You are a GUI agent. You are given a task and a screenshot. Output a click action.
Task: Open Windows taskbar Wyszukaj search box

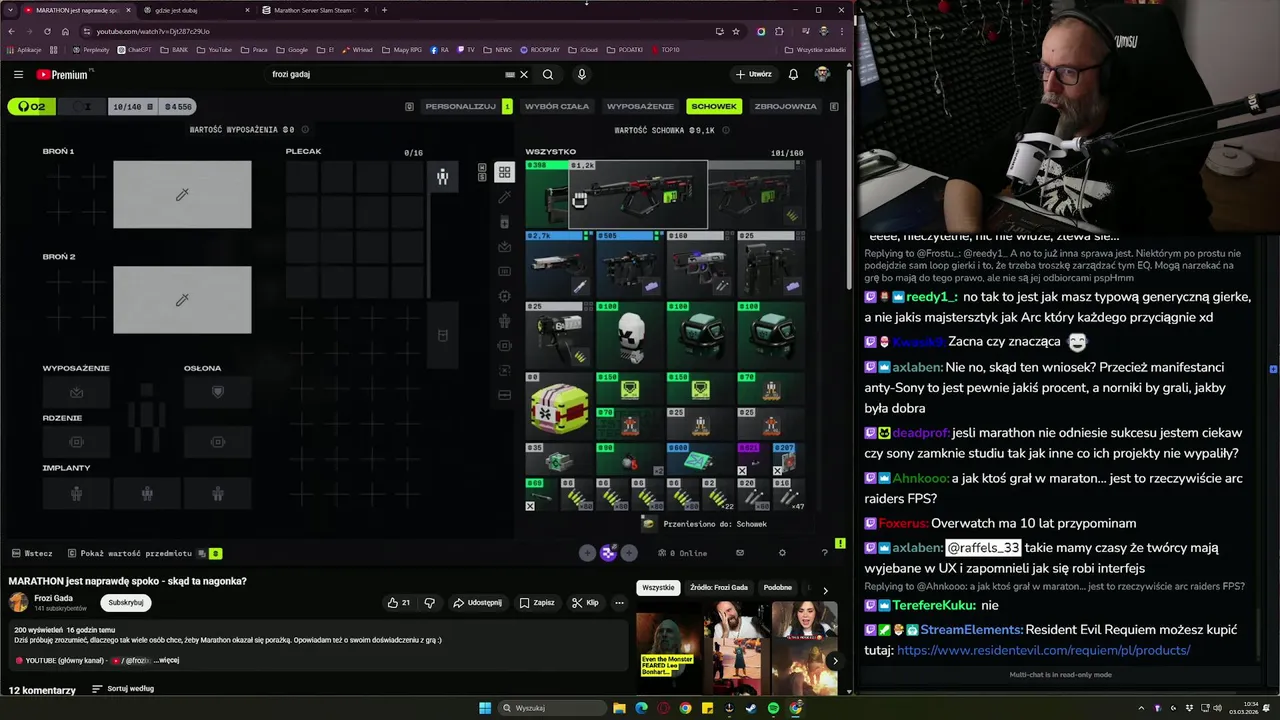pos(553,708)
